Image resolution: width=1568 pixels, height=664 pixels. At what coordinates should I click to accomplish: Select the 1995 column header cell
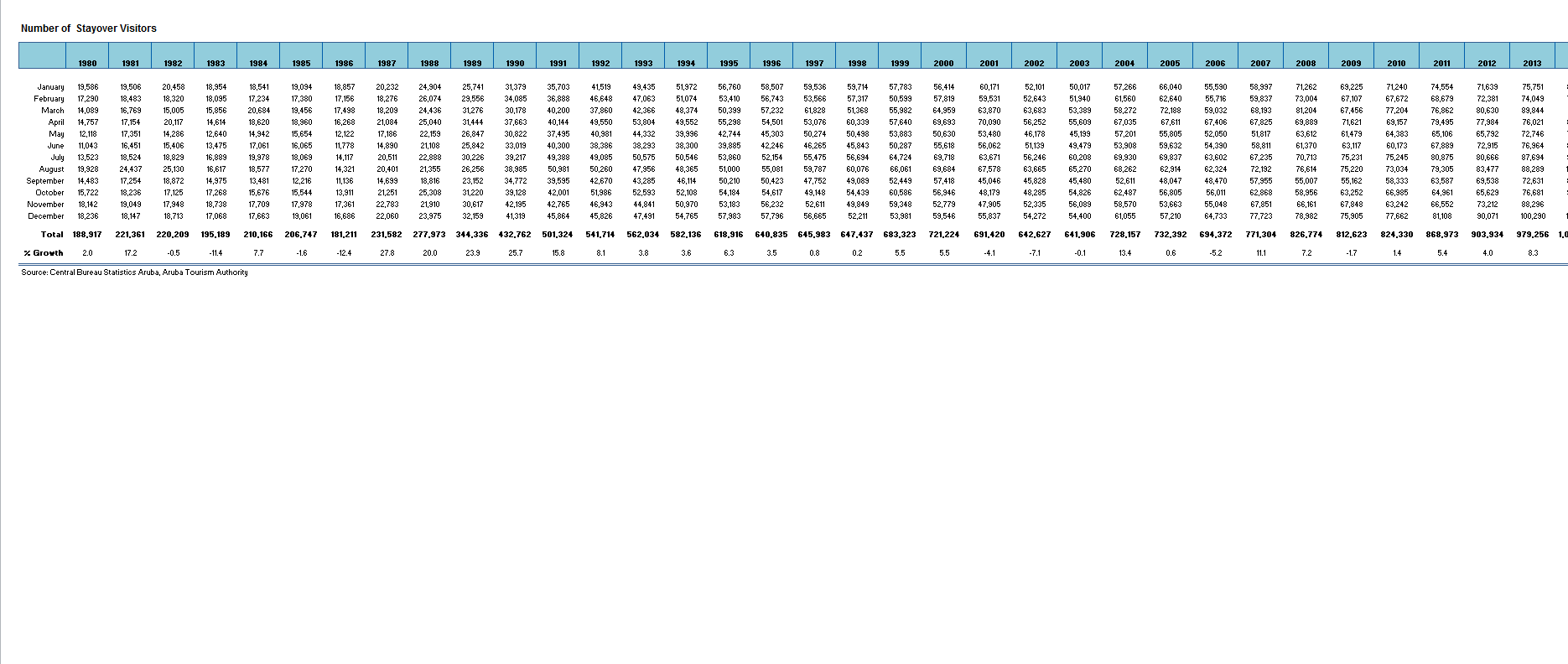(729, 63)
